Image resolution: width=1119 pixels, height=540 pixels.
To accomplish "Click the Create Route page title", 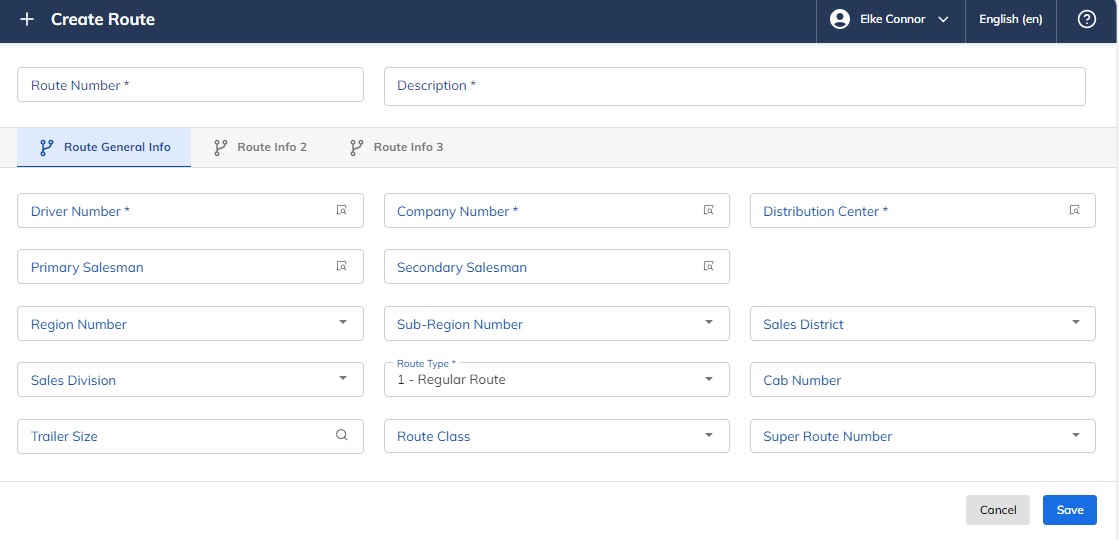I will pos(103,19).
